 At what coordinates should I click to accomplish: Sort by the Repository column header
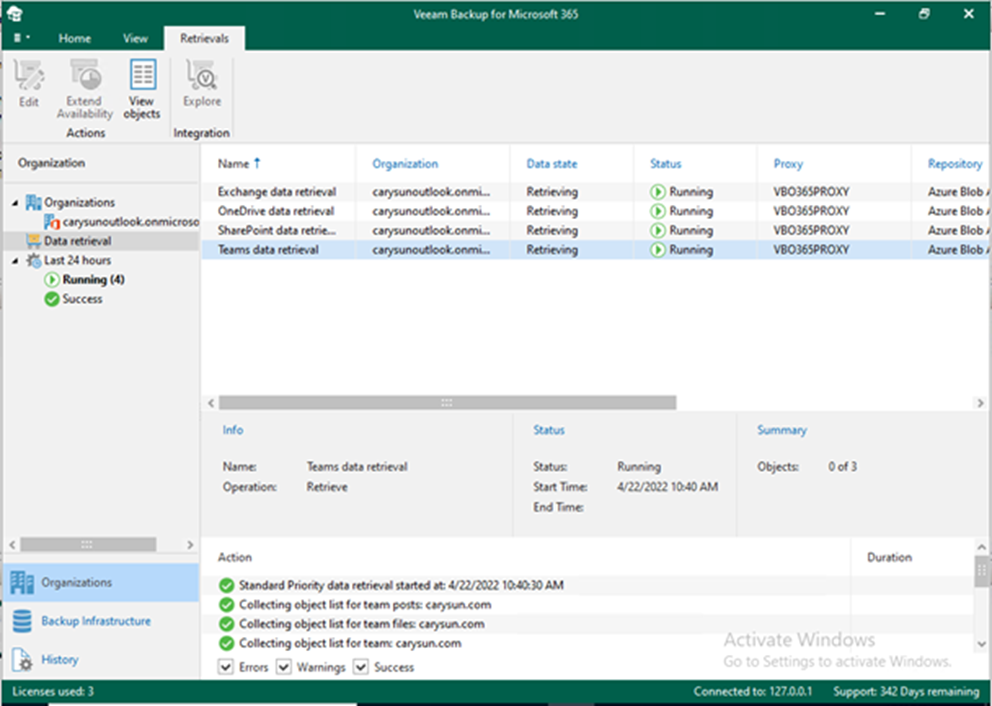coord(955,164)
